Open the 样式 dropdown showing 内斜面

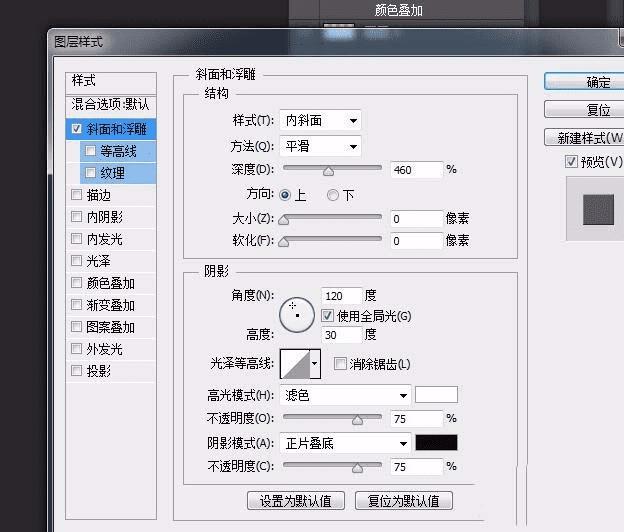click(320, 120)
